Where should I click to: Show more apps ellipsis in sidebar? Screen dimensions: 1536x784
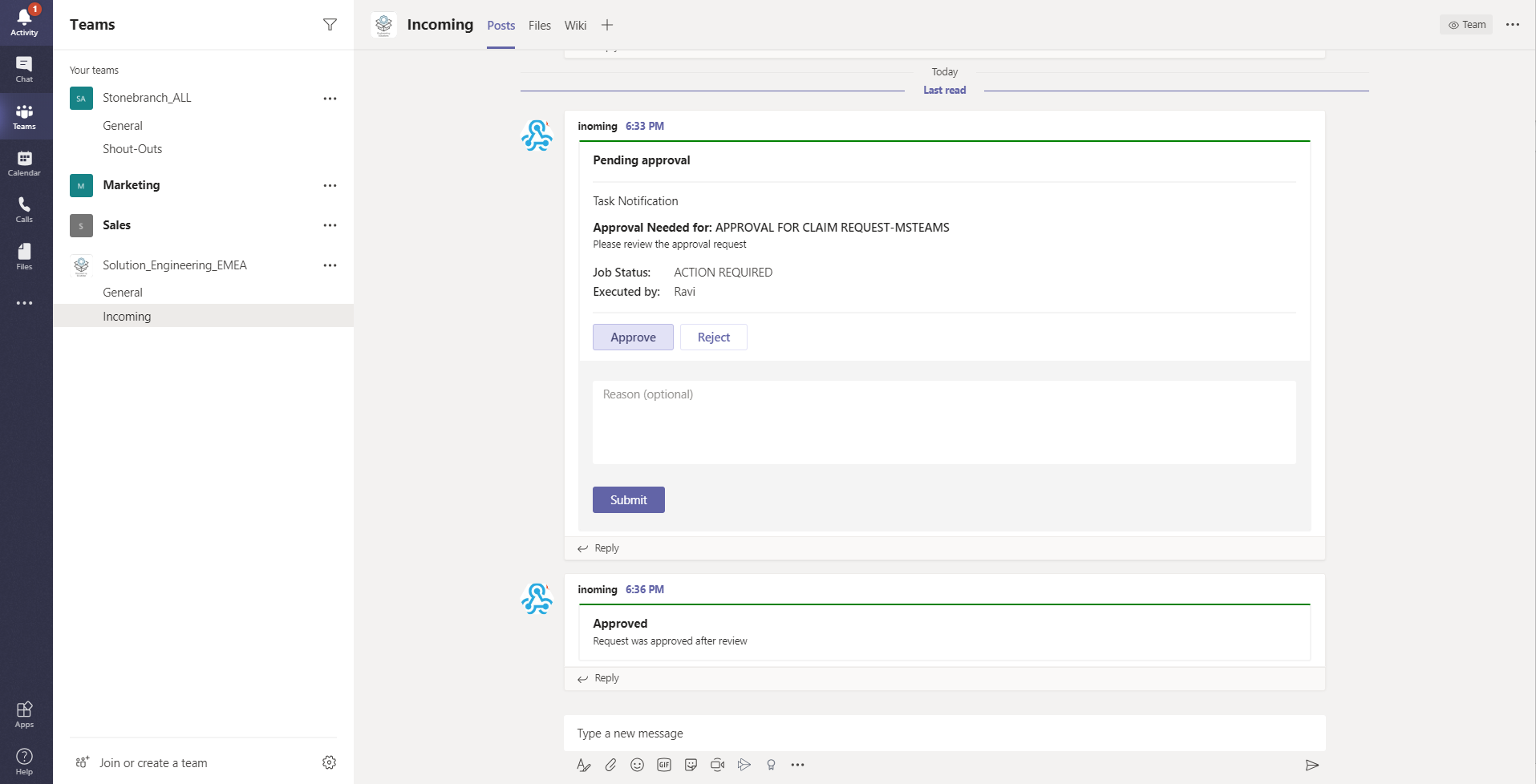[24, 303]
